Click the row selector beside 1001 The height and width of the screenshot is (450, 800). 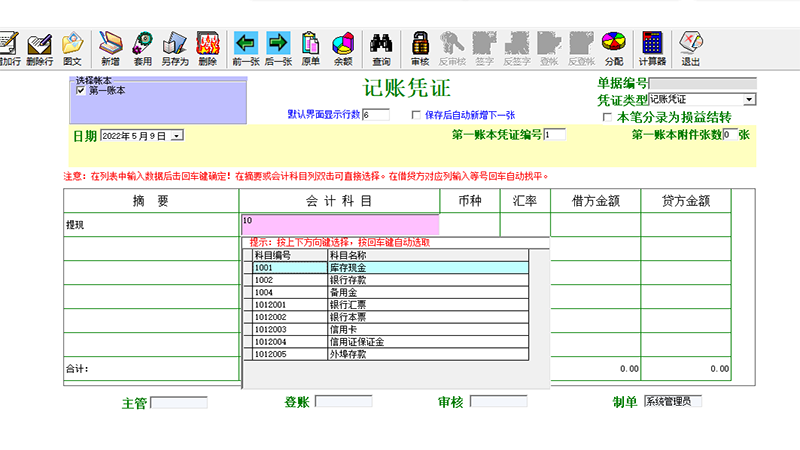pos(248,268)
